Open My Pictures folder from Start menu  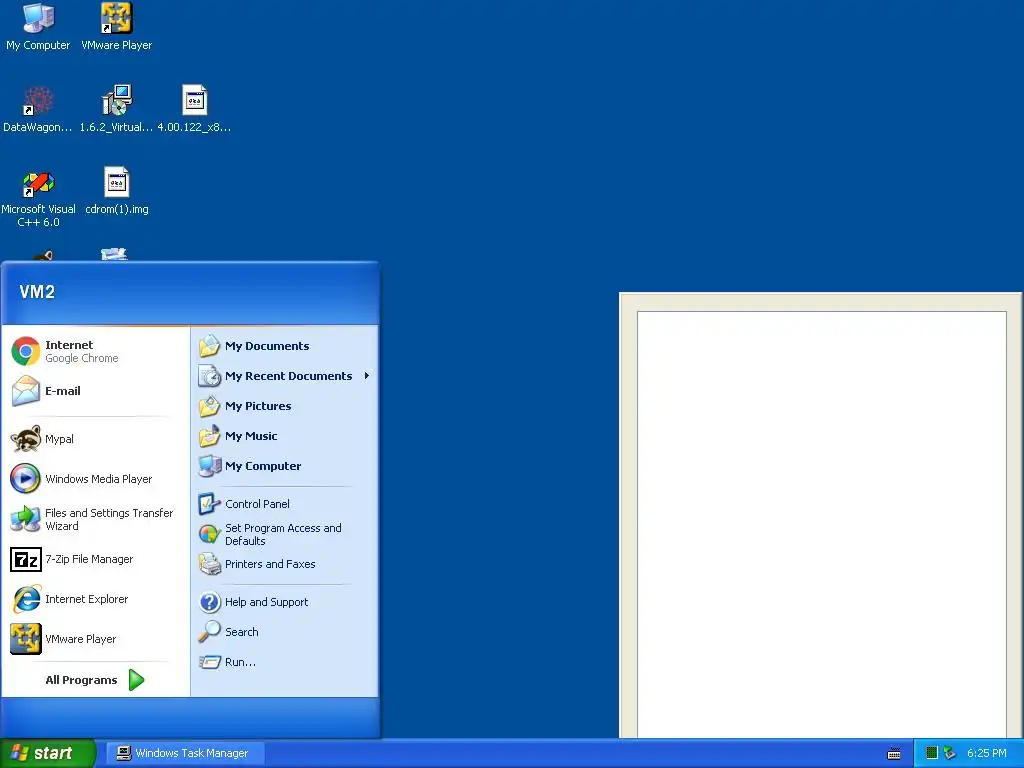[284, 406]
